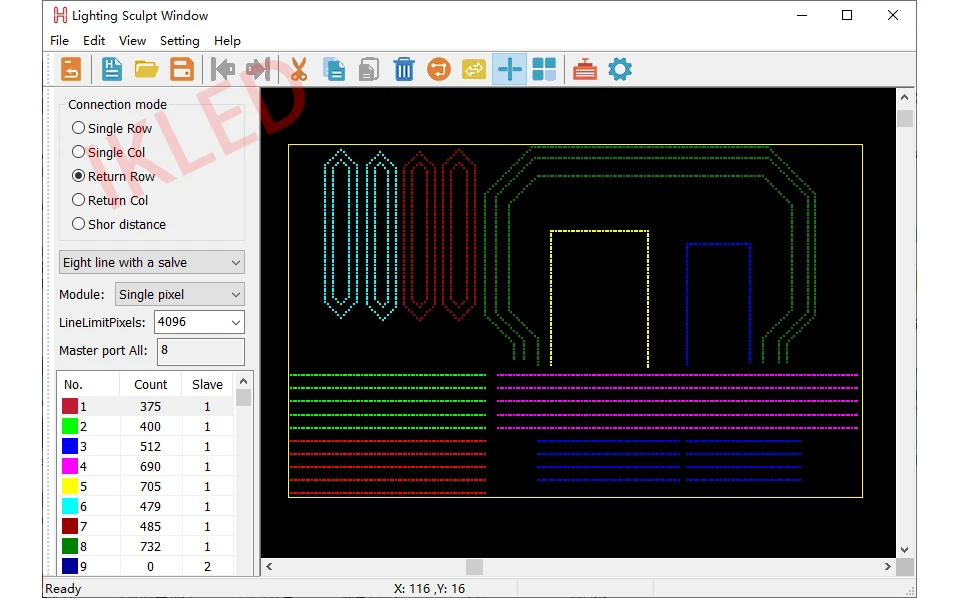
Task: Click the orange circular loop icon
Action: pyautogui.click(x=438, y=69)
